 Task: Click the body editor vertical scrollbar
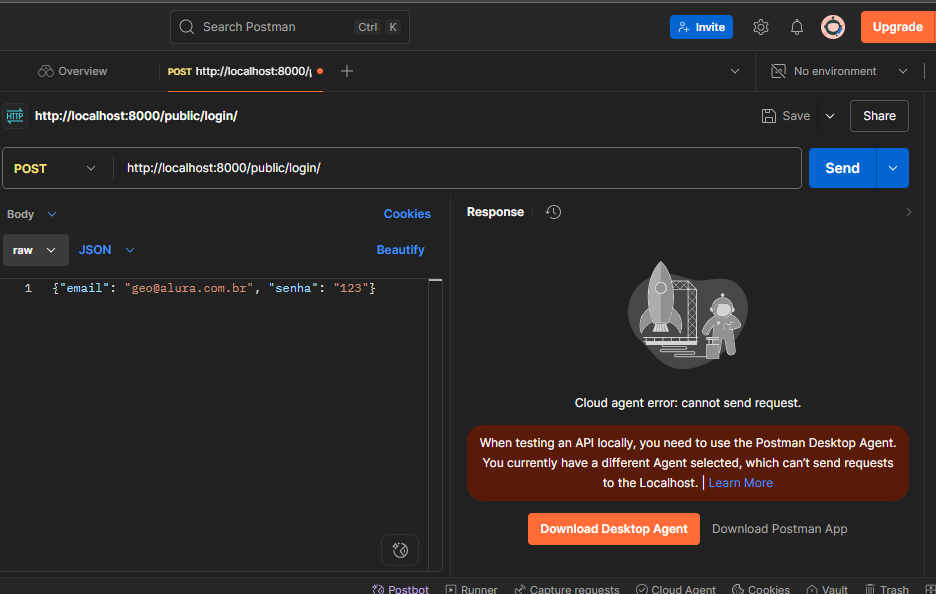[436, 424]
